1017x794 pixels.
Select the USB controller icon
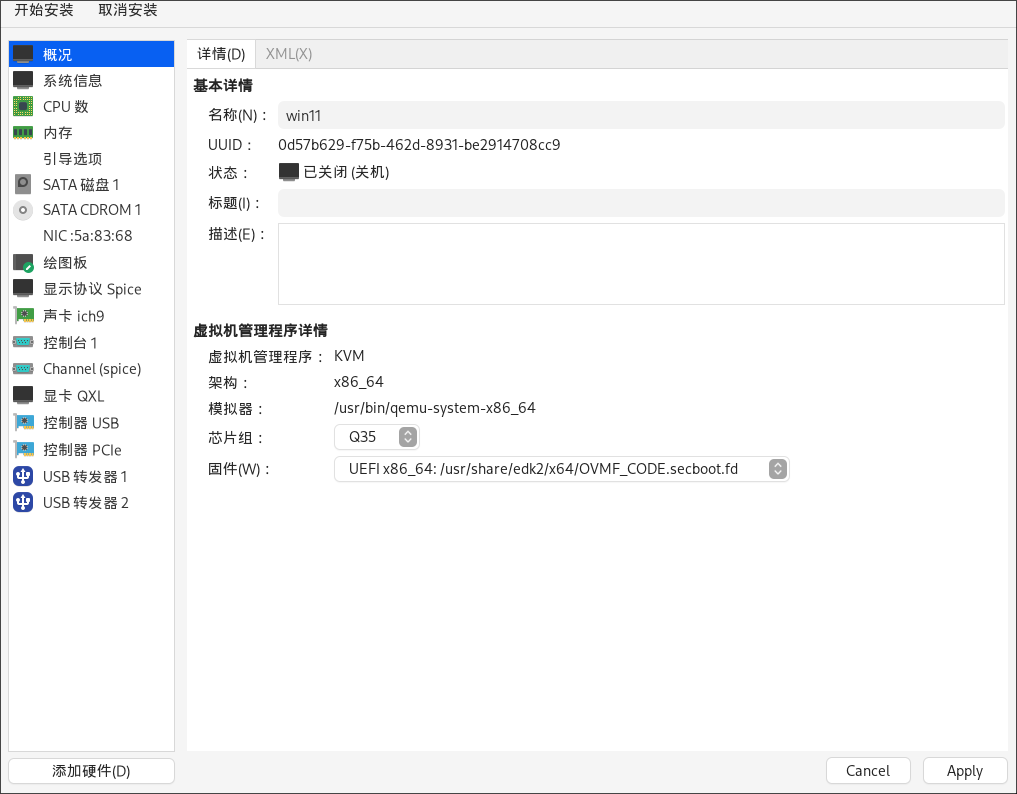tap(23, 423)
